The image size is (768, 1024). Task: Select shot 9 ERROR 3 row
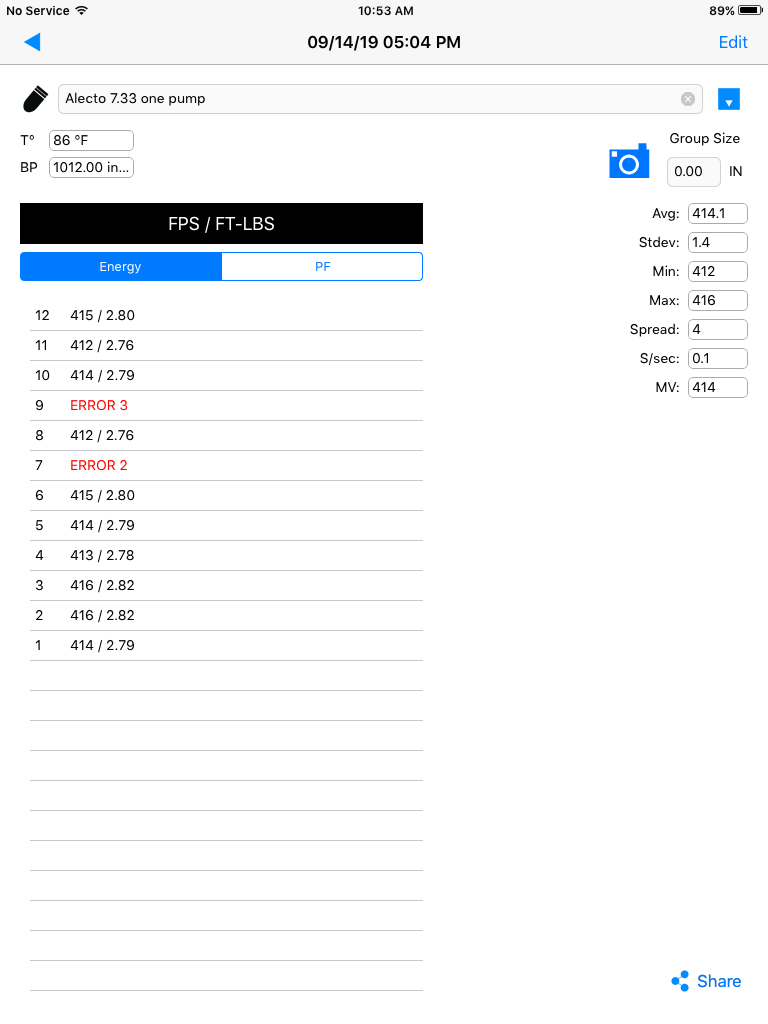pyautogui.click(x=227, y=406)
